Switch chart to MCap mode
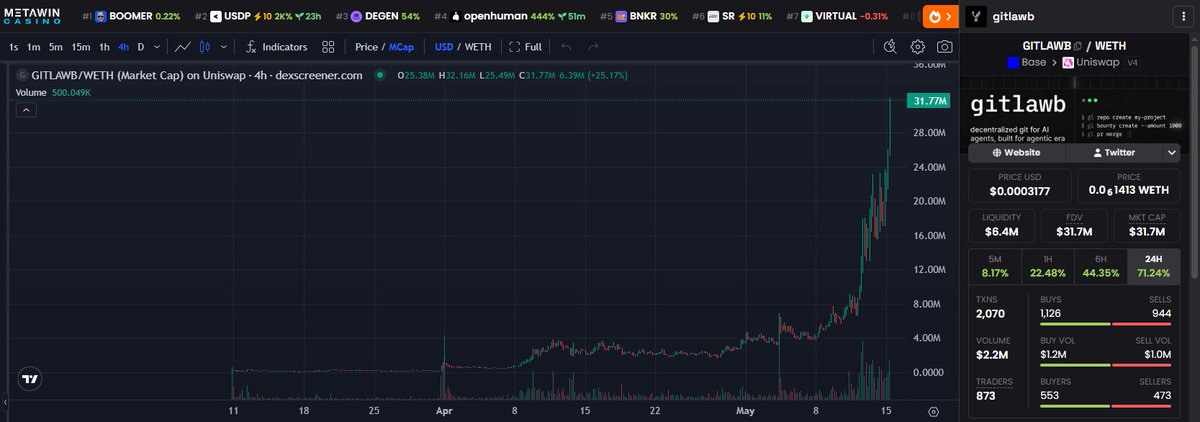Screen dimensions: 1200x422 402,47
